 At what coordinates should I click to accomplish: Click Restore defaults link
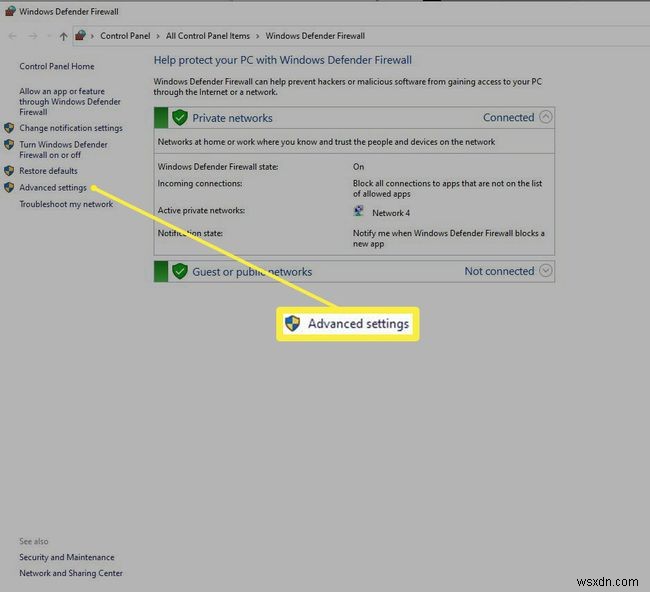pos(49,171)
